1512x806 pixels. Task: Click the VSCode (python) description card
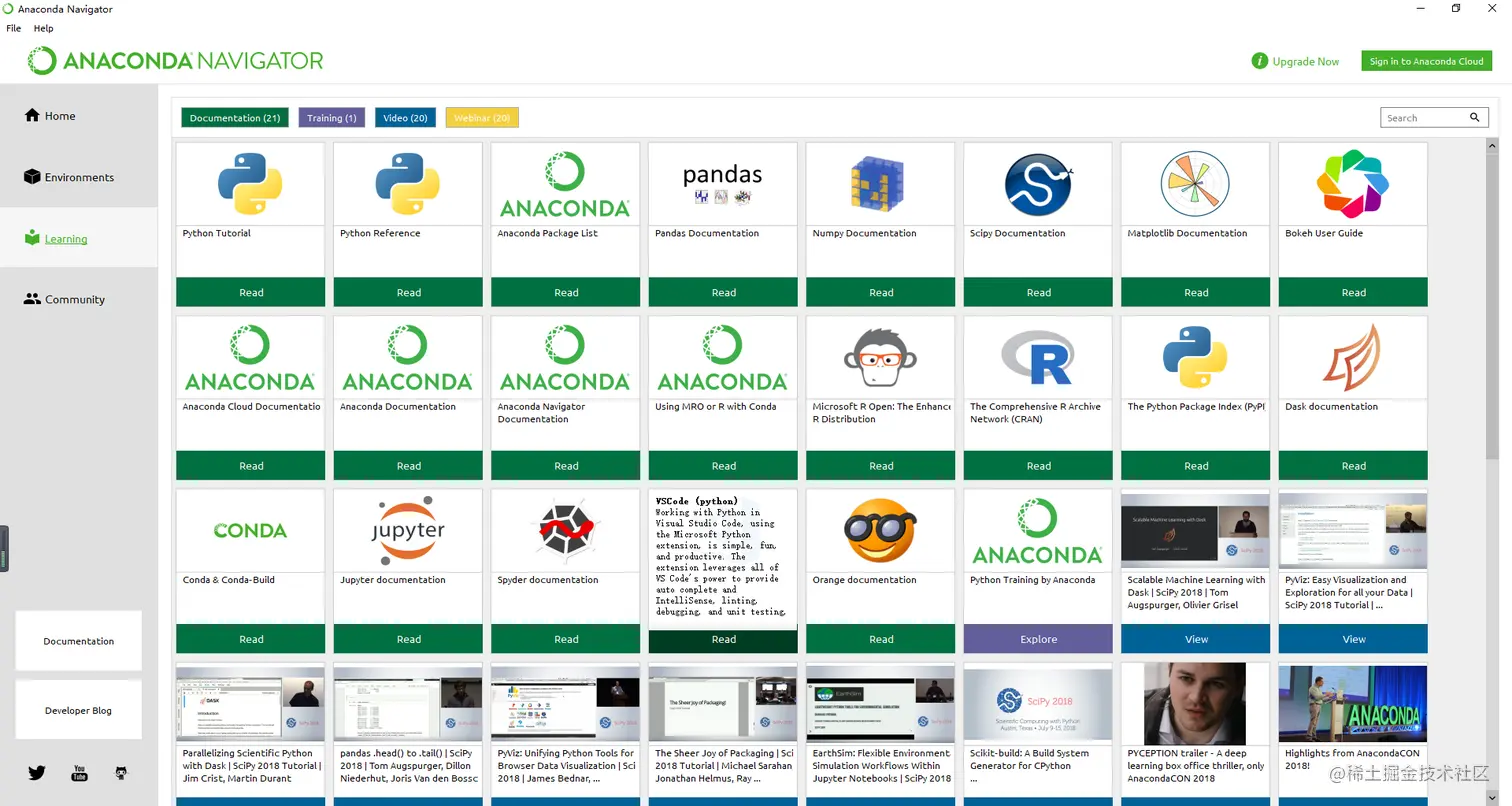pyautogui.click(x=723, y=557)
